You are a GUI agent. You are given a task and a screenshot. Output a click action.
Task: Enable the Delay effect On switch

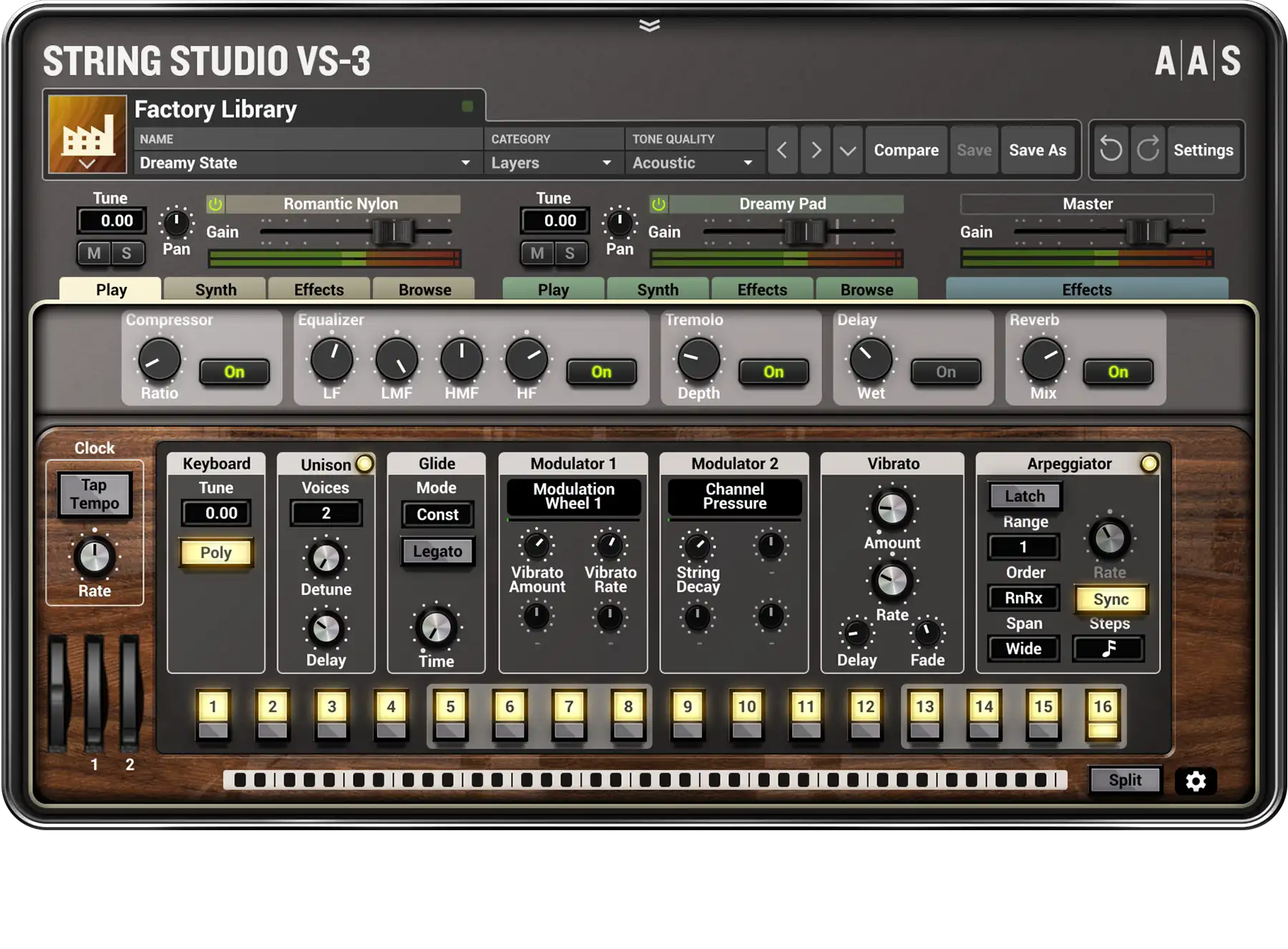[945, 372]
